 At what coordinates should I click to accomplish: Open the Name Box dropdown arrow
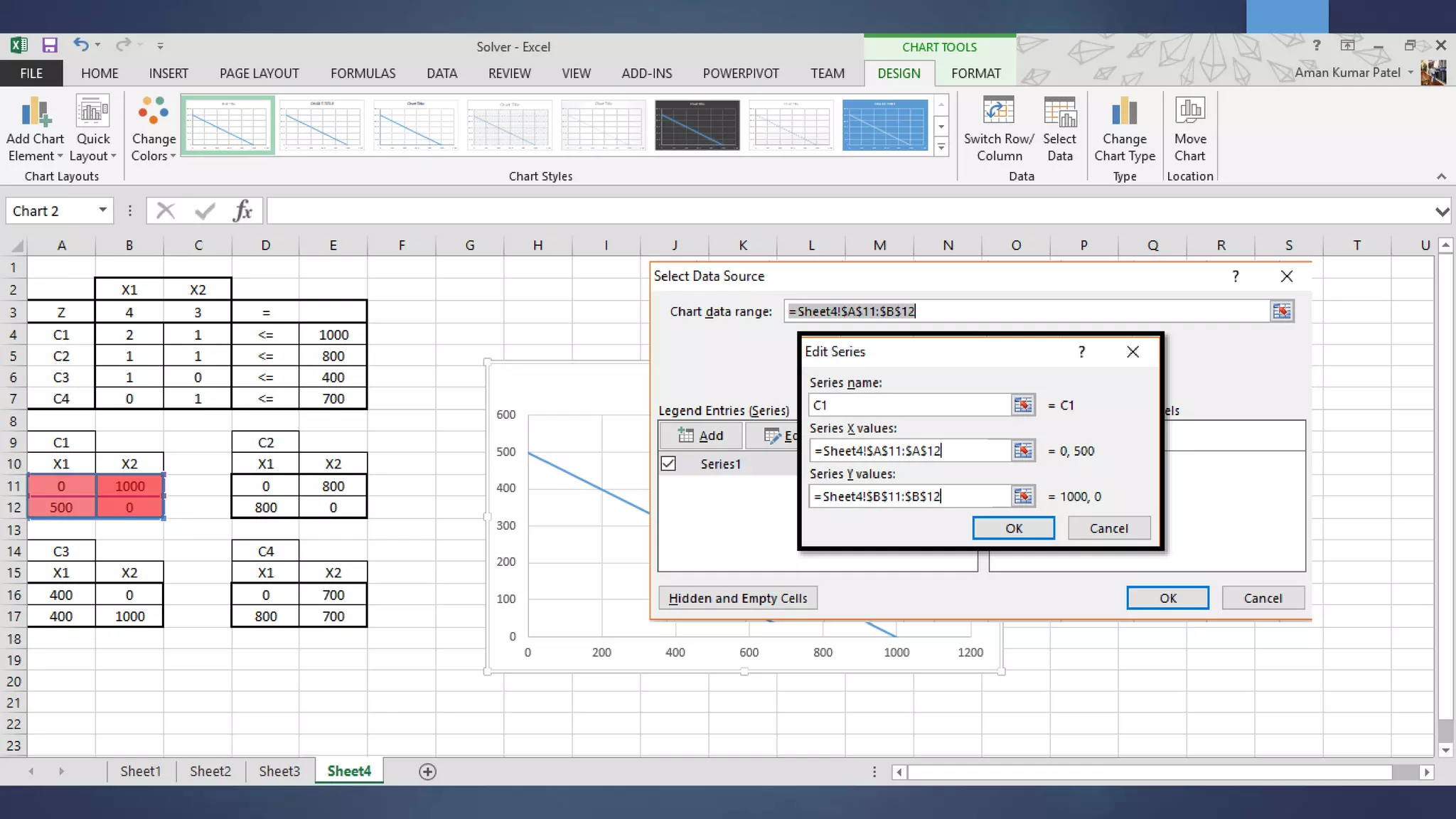coord(102,210)
